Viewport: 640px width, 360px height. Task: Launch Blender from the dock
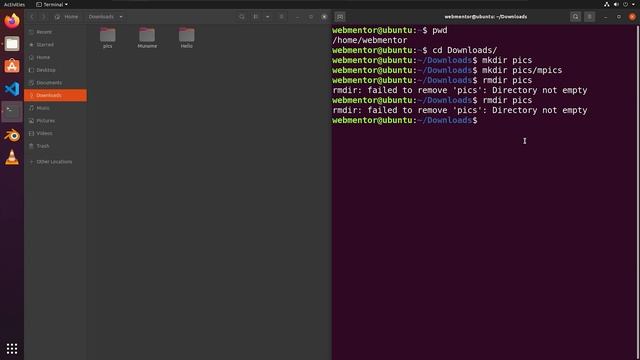pyautogui.click(x=12, y=135)
